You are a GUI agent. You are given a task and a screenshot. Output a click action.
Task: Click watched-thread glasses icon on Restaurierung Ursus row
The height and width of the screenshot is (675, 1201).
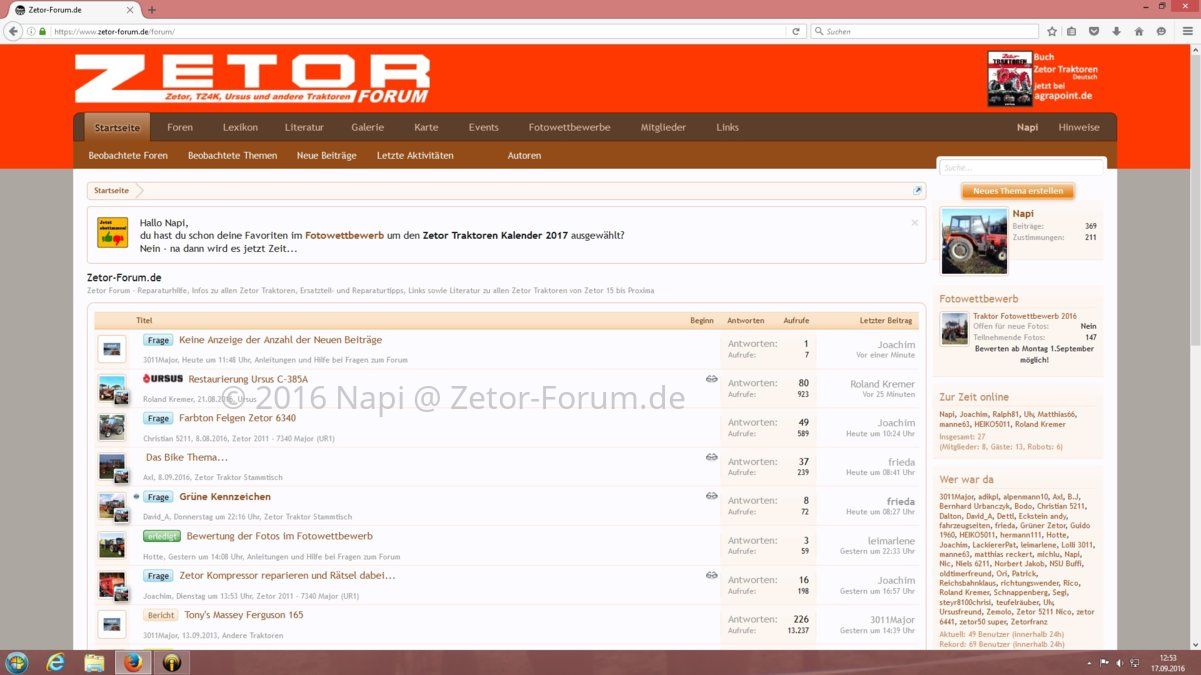711,379
